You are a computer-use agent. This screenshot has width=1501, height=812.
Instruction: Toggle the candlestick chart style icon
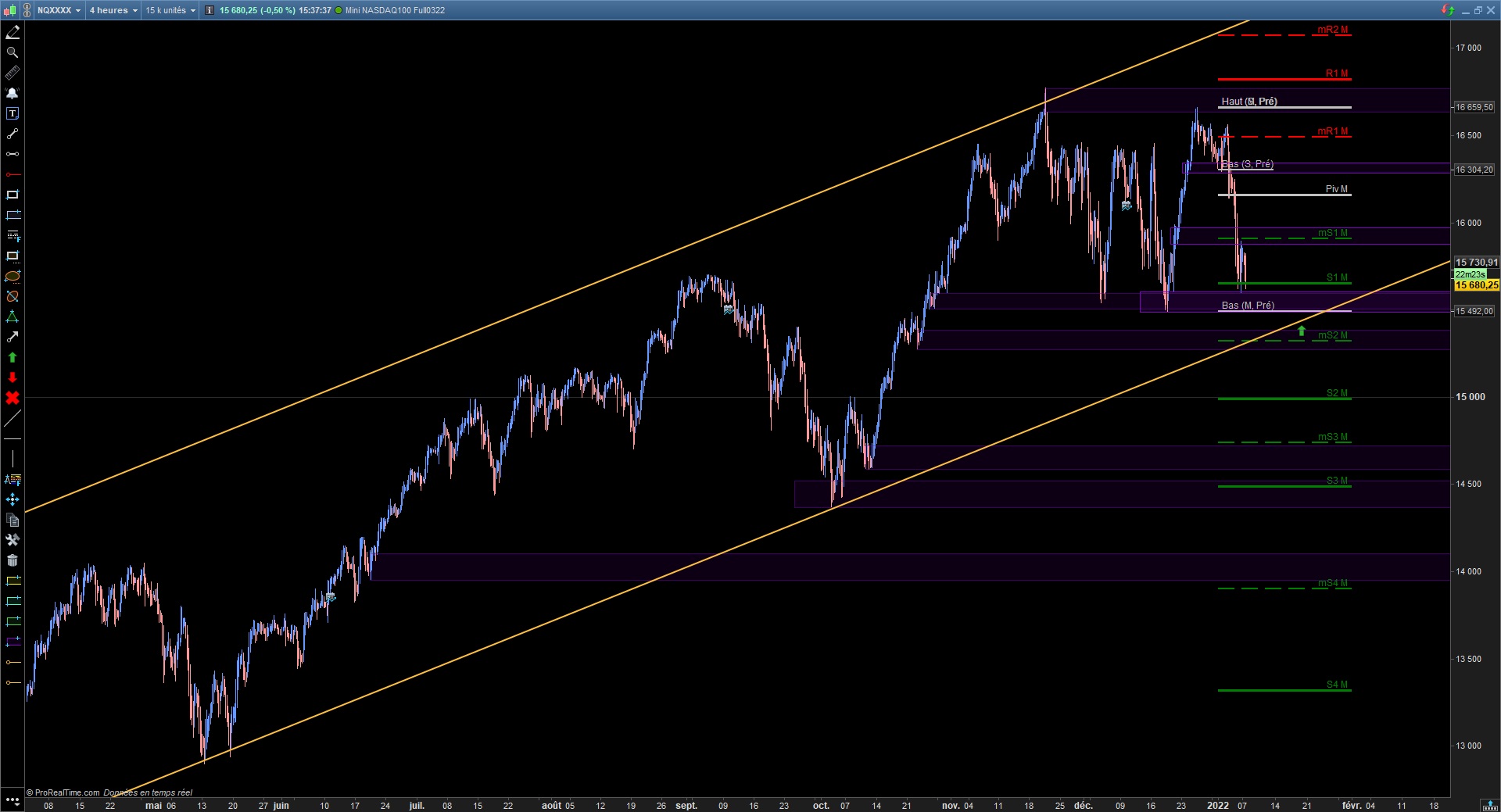click(x=9, y=10)
